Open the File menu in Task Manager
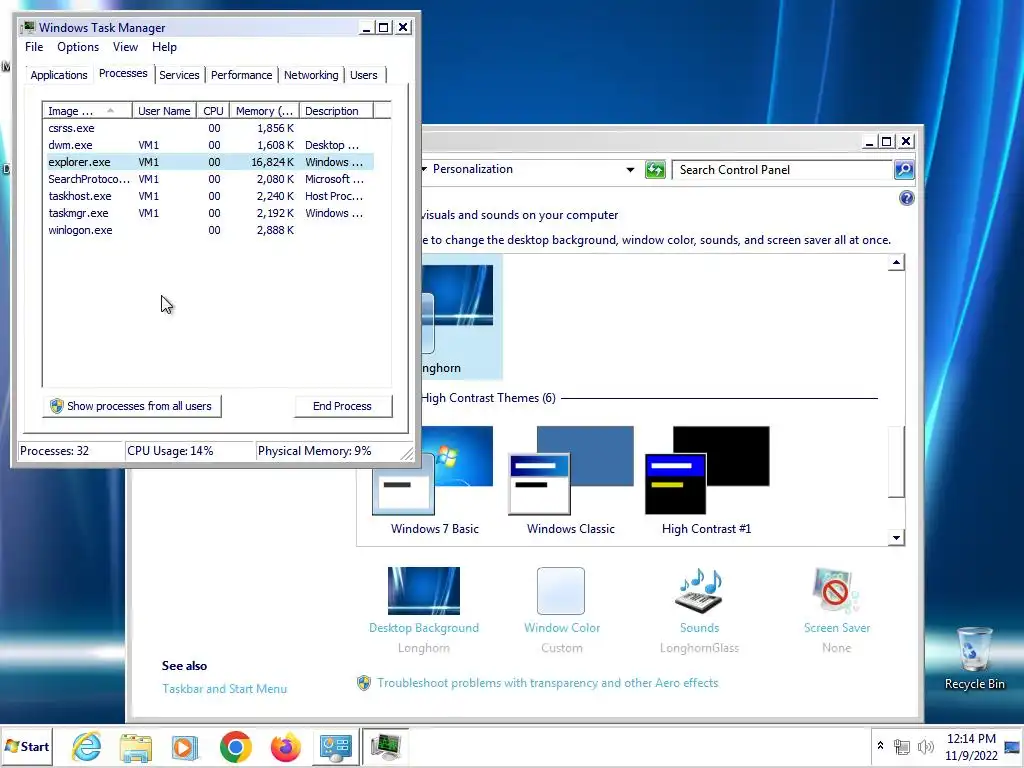This screenshot has height=768, width=1024. pos(34,47)
